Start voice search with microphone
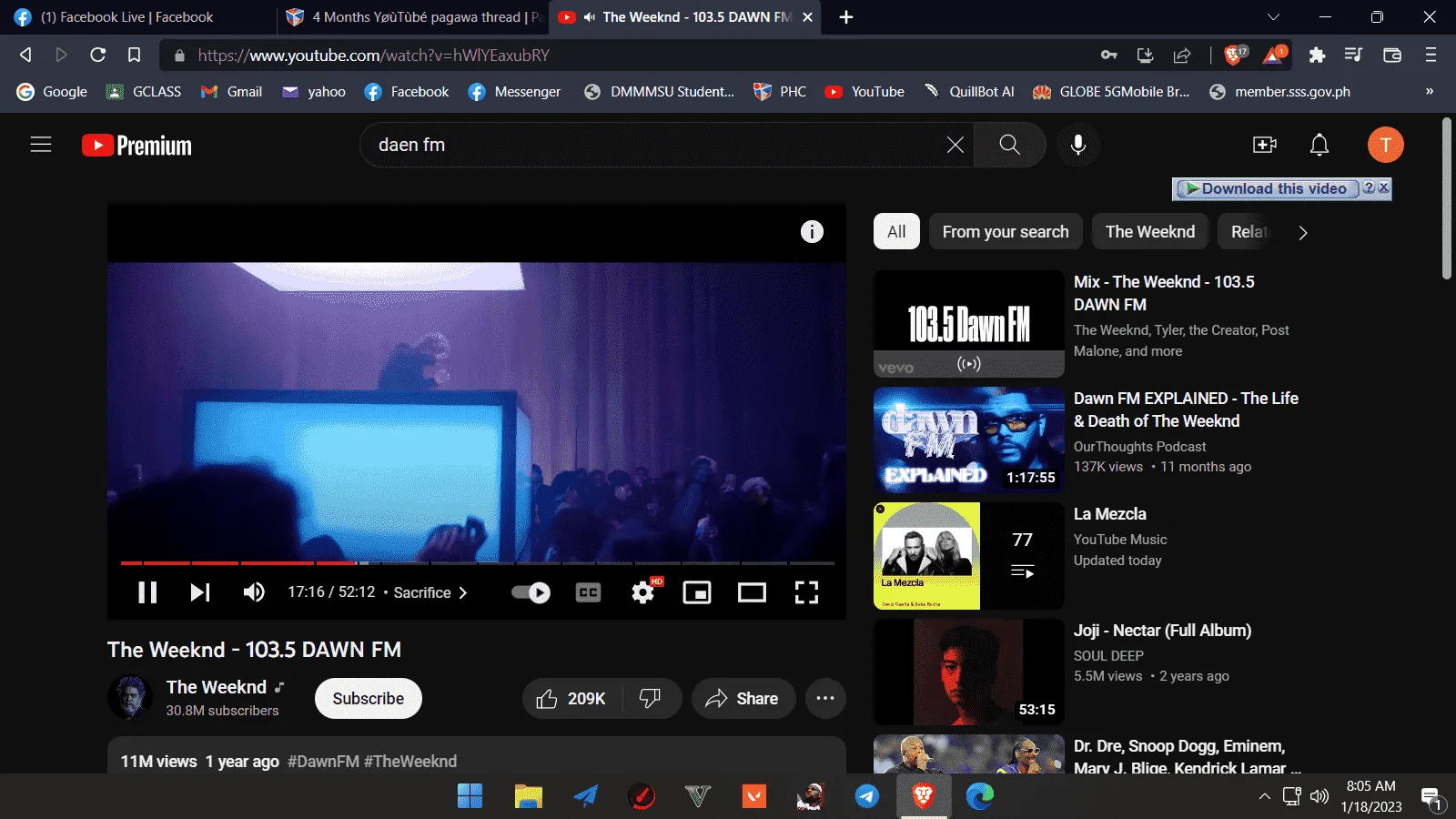Image resolution: width=1456 pixels, height=819 pixels. point(1078,145)
